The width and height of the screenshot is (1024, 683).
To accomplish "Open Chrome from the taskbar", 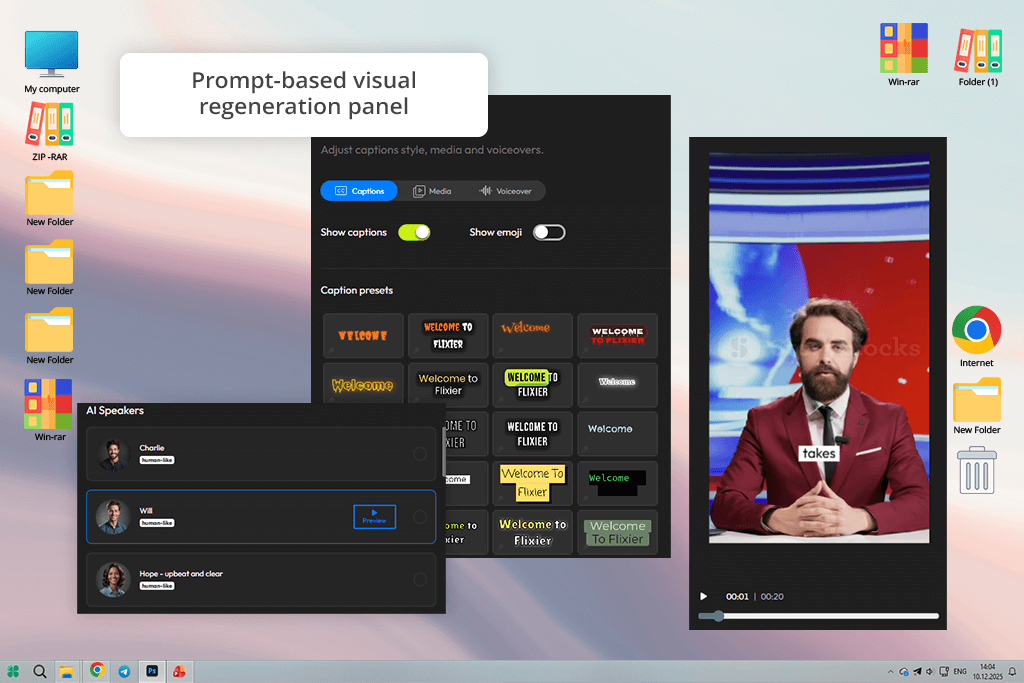I will tap(97, 670).
